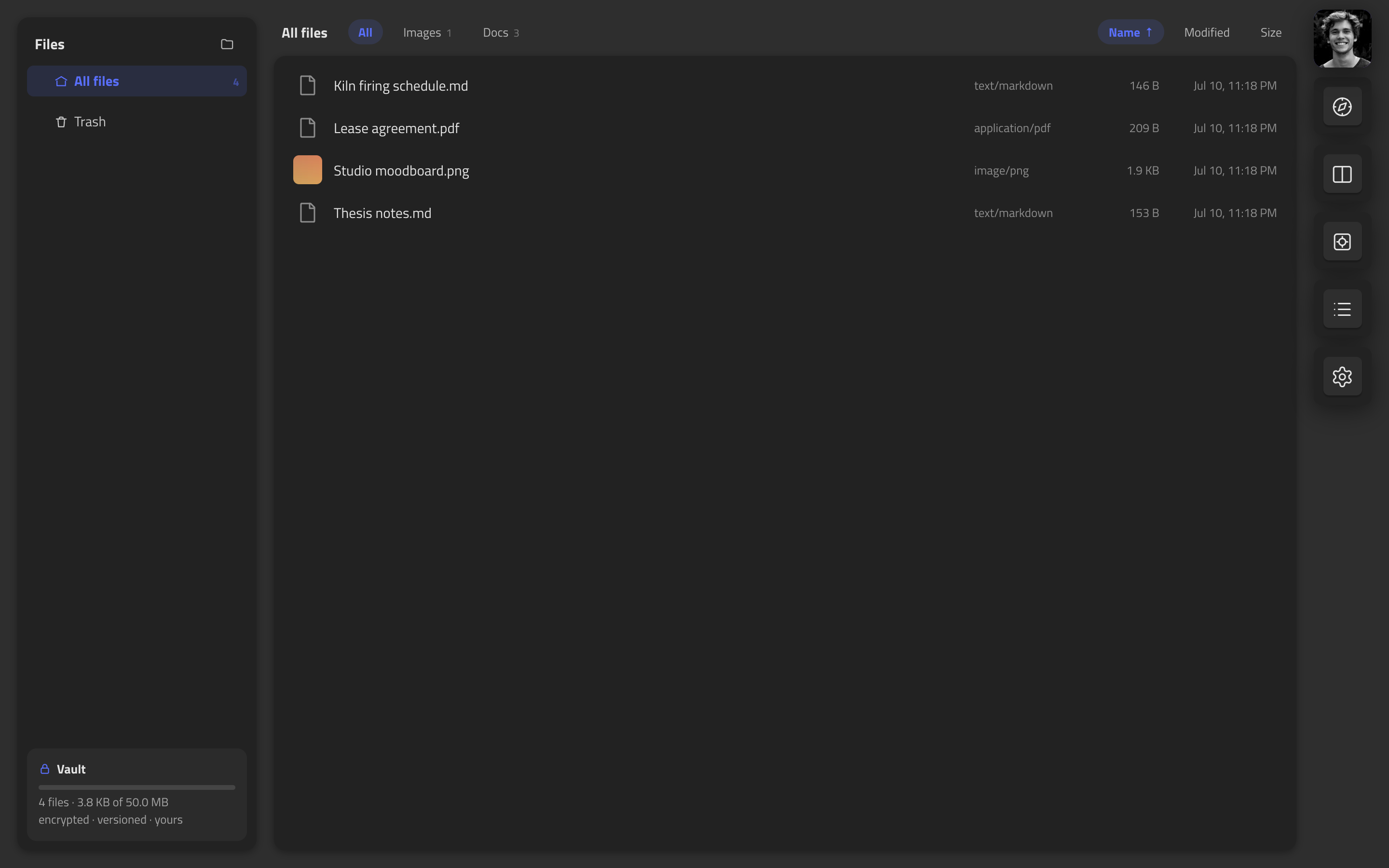Open the split panel layout icon
Viewport: 1389px width, 868px height.
1342,174
